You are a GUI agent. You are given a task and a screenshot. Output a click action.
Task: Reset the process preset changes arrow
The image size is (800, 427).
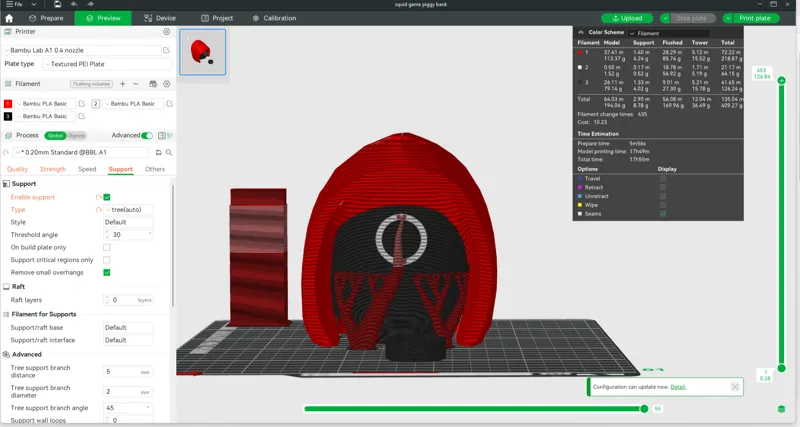(x=6, y=153)
